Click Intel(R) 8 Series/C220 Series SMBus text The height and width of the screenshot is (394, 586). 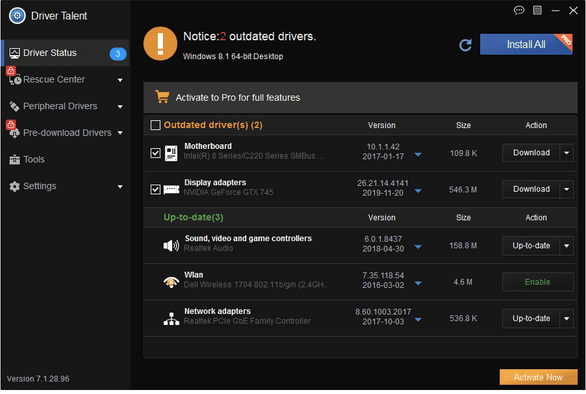(253, 156)
